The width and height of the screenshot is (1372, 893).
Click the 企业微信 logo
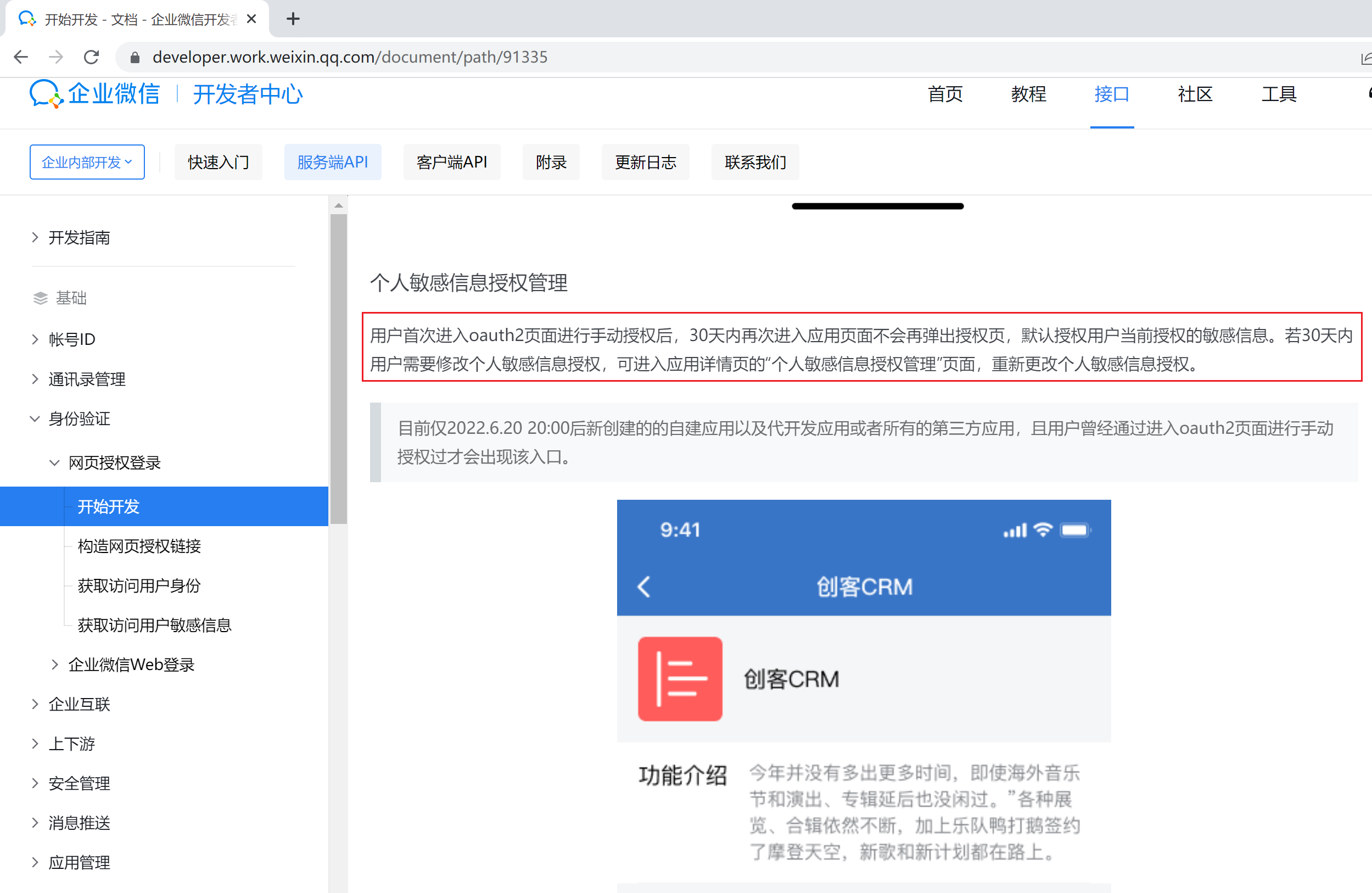pos(95,94)
